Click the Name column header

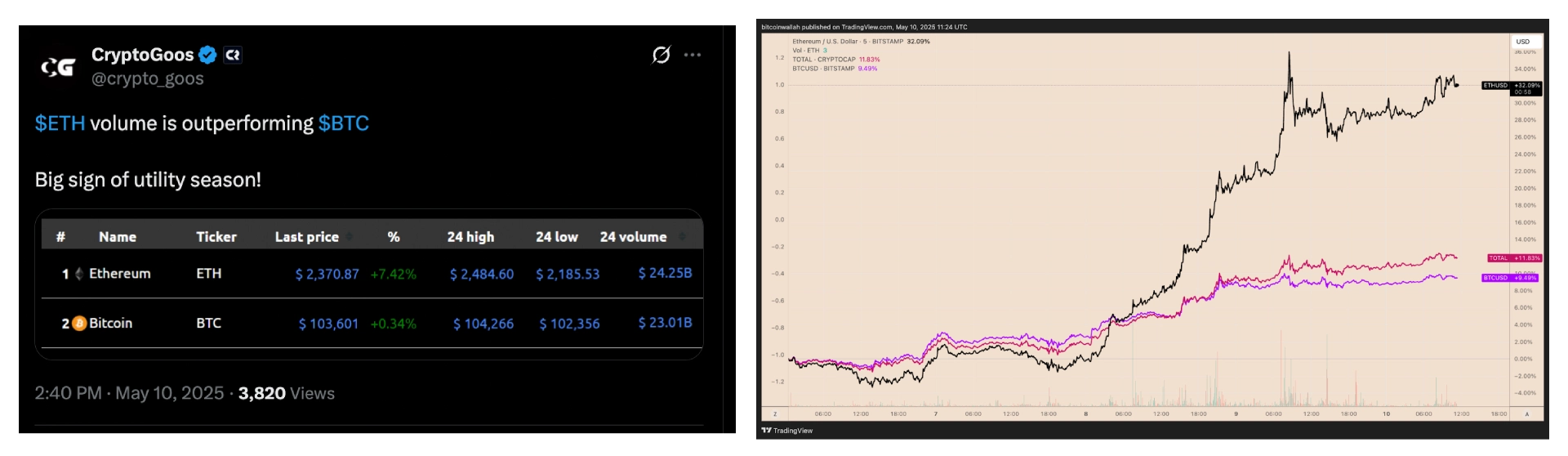click(118, 237)
